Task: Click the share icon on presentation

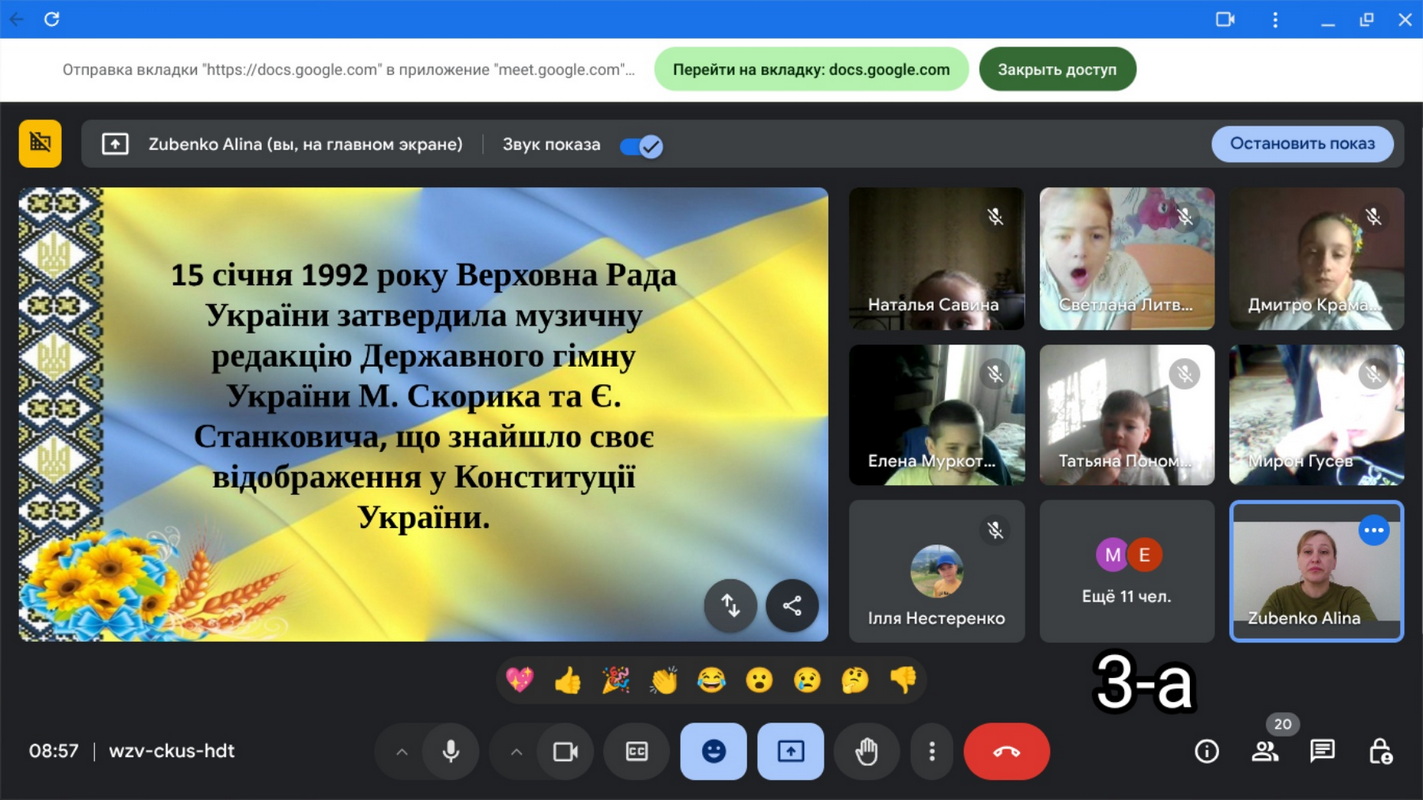Action: 792,606
